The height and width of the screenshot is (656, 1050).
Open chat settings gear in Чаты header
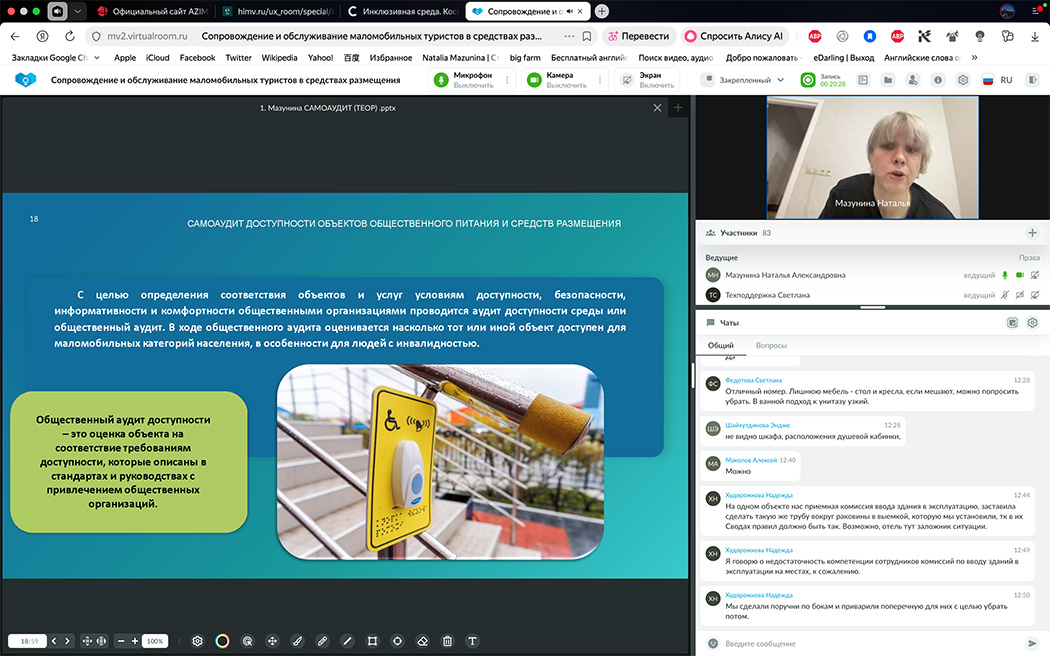(x=1033, y=323)
